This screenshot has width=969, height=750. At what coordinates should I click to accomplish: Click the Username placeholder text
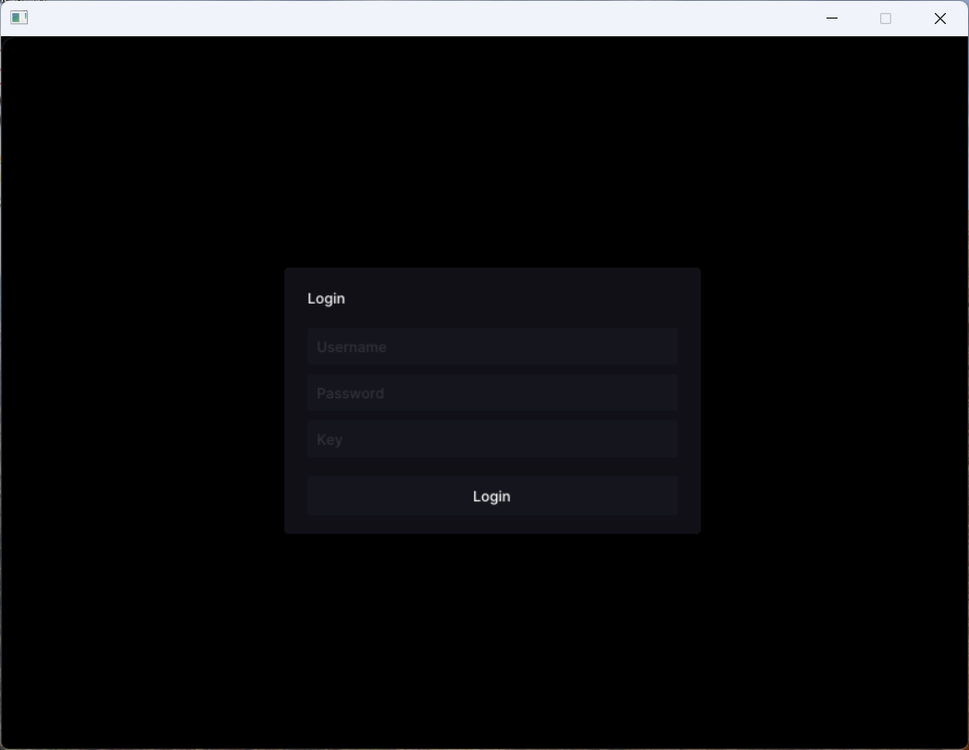point(351,347)
